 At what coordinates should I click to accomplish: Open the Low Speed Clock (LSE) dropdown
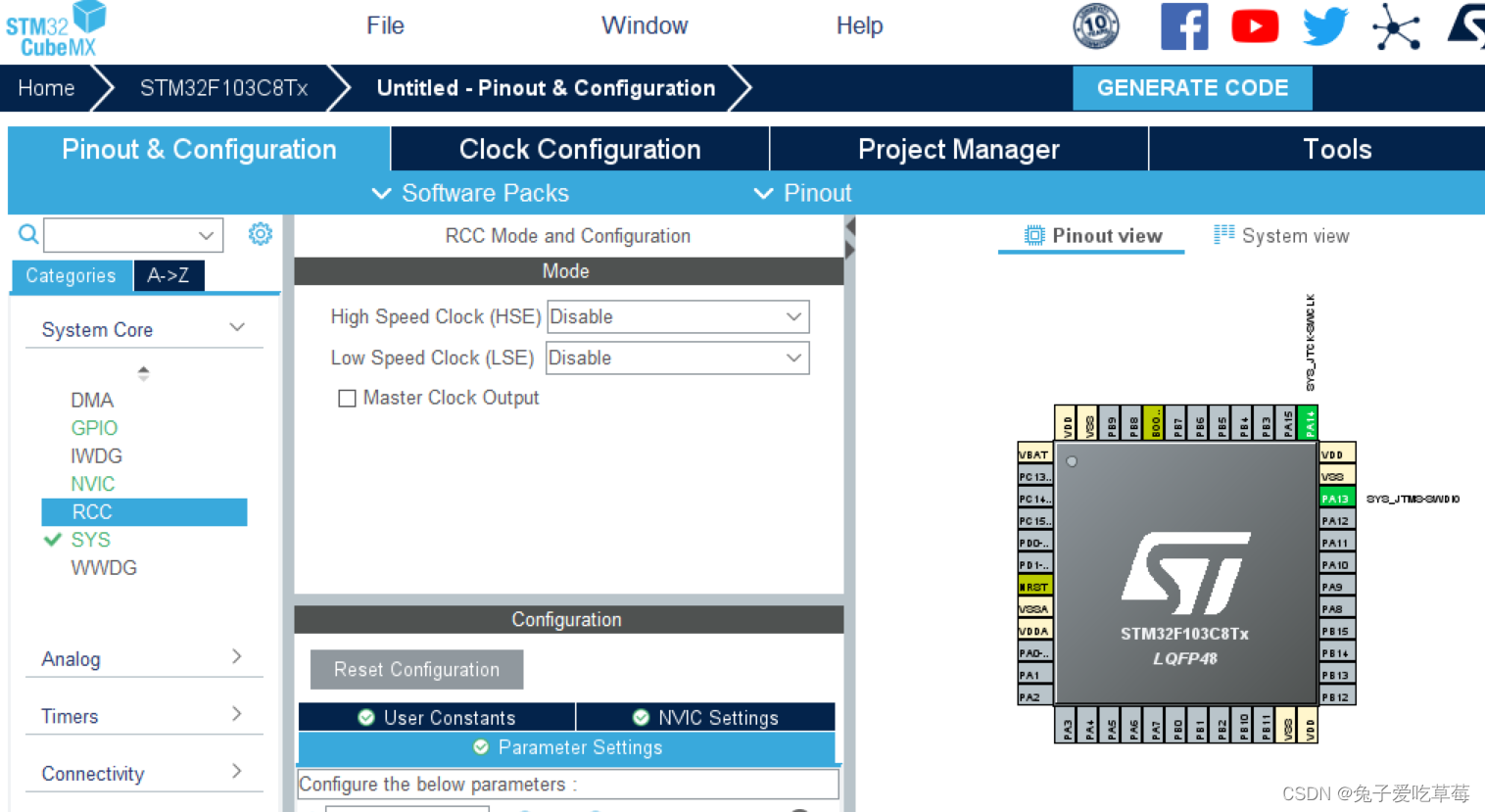pos(678,358)
